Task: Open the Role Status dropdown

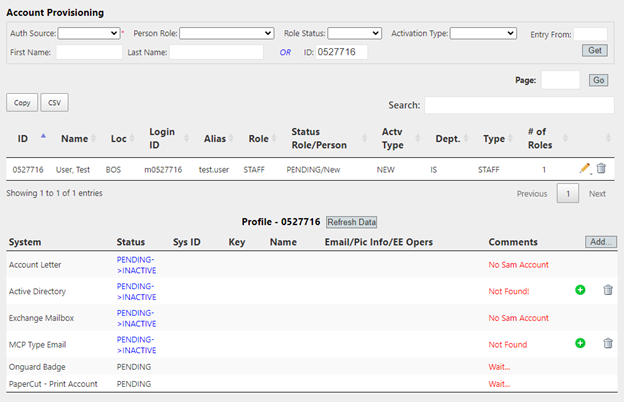Action: coord(354,33)
